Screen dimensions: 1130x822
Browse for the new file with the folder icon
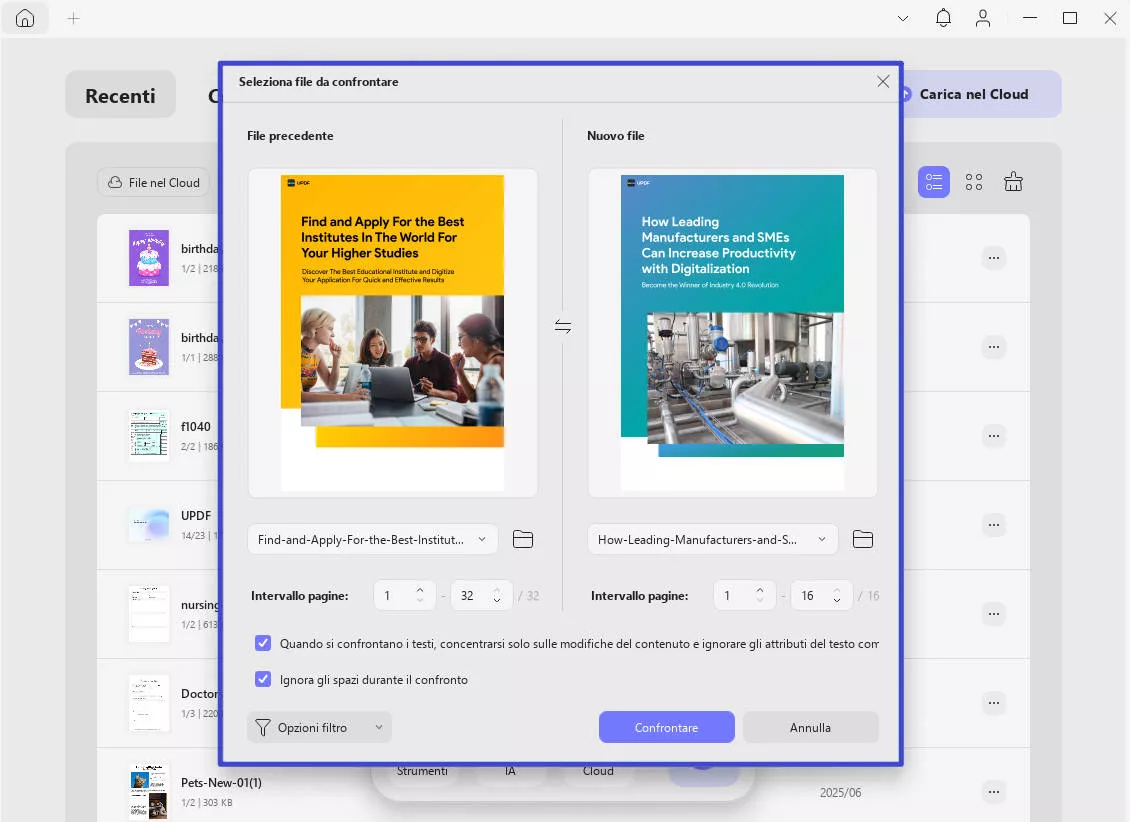click(x=863, y=540)
